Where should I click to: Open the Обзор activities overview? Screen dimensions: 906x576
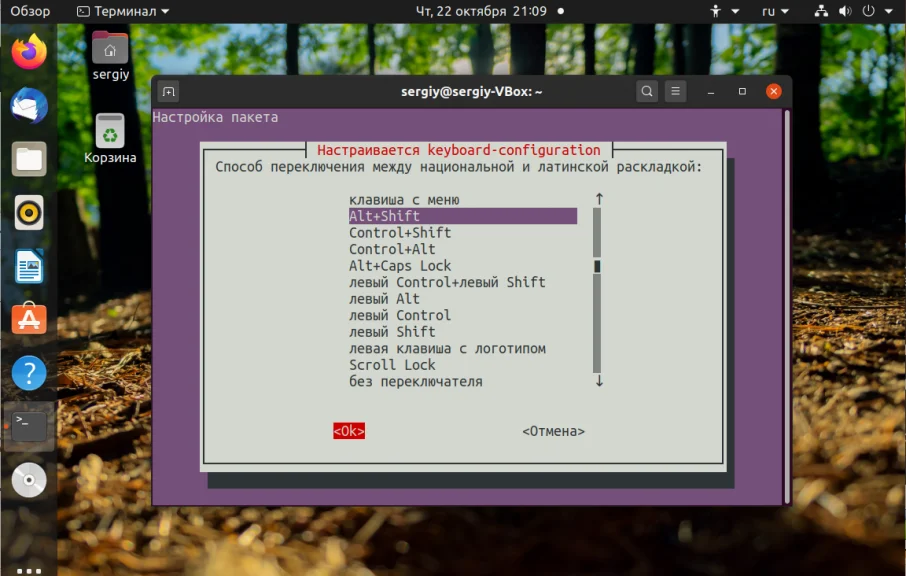coord(30,11)
